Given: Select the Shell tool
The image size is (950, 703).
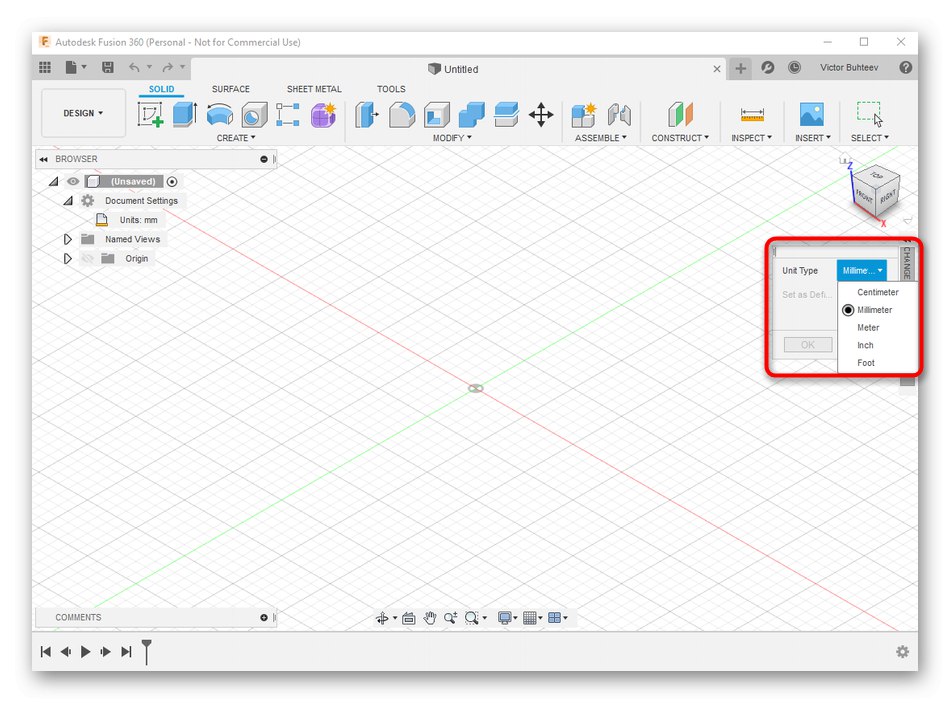Looking at the screenshot, I should pos(437,115).
